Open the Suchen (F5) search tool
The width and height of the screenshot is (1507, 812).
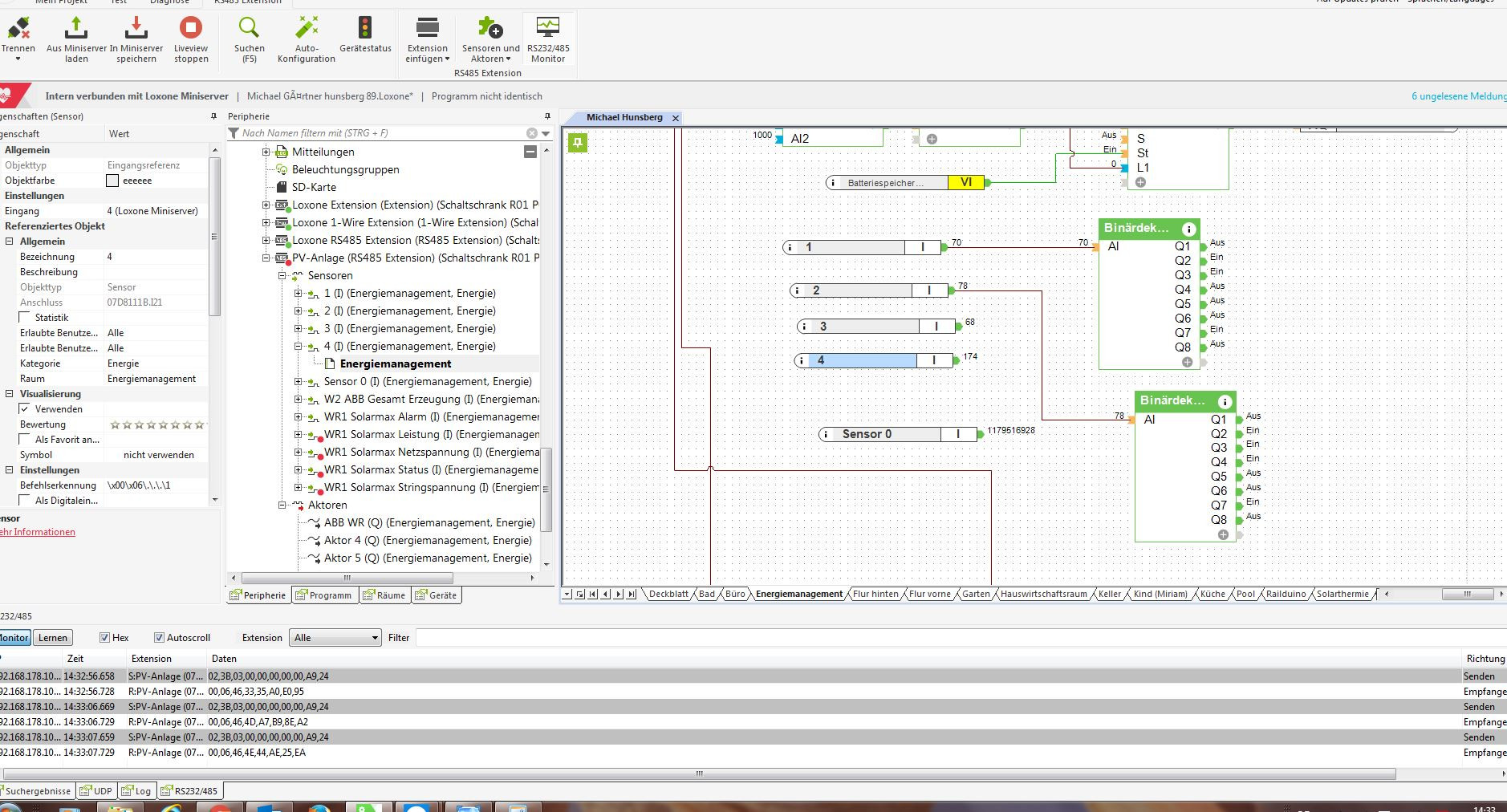(x=250, y=30)
